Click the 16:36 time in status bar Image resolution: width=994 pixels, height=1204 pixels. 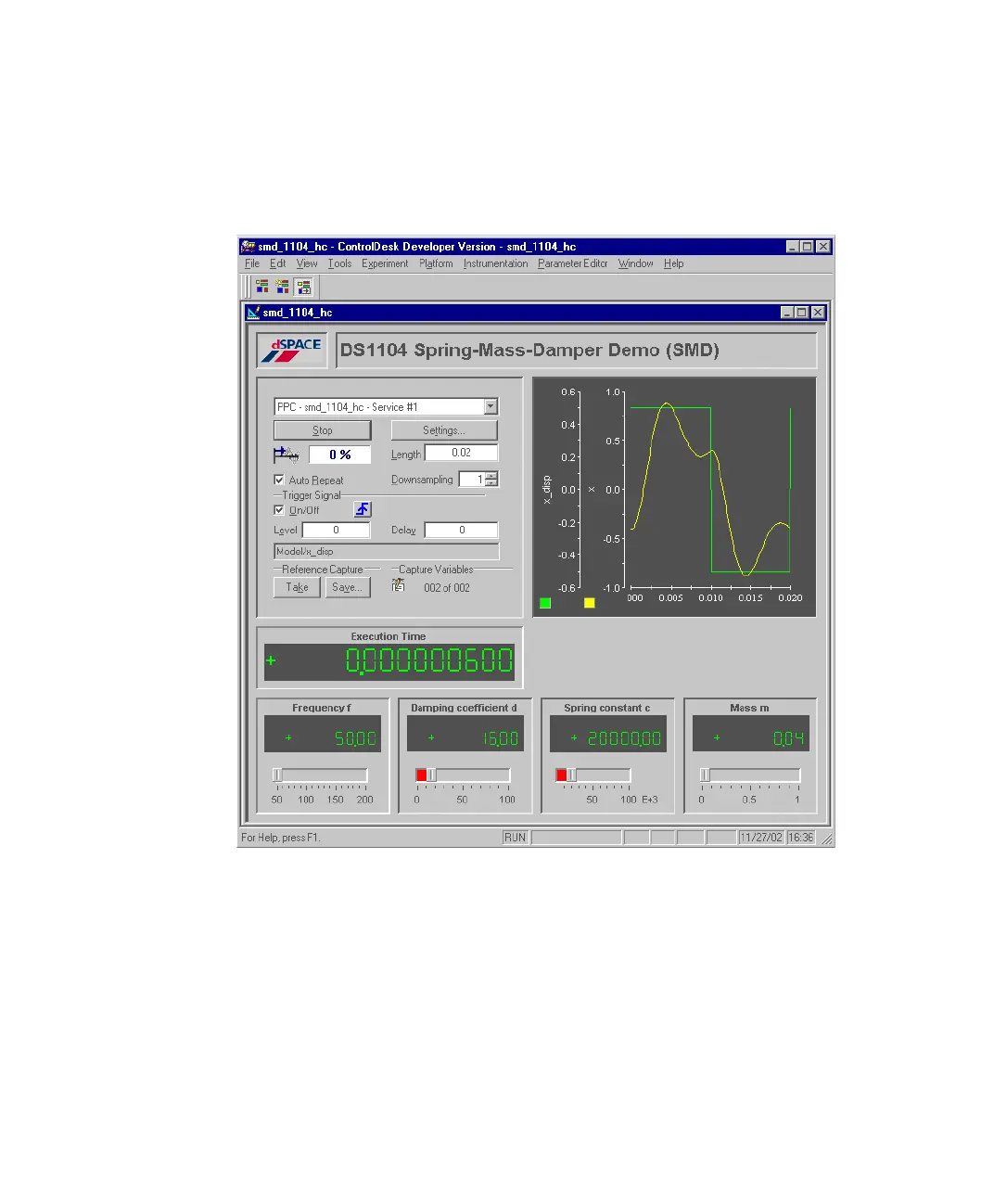(800, 838)
